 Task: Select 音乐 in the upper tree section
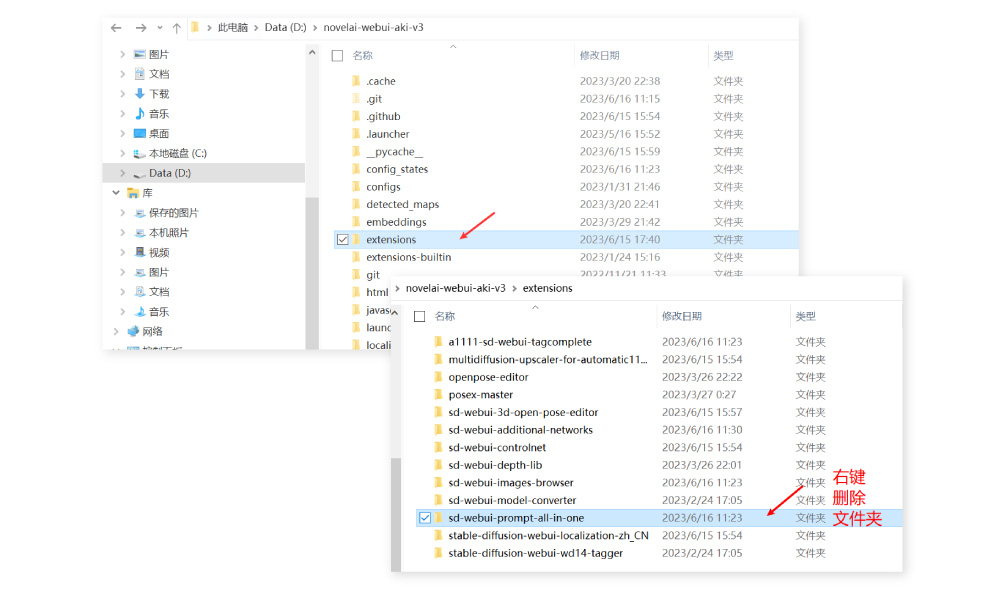coord(159,113)
